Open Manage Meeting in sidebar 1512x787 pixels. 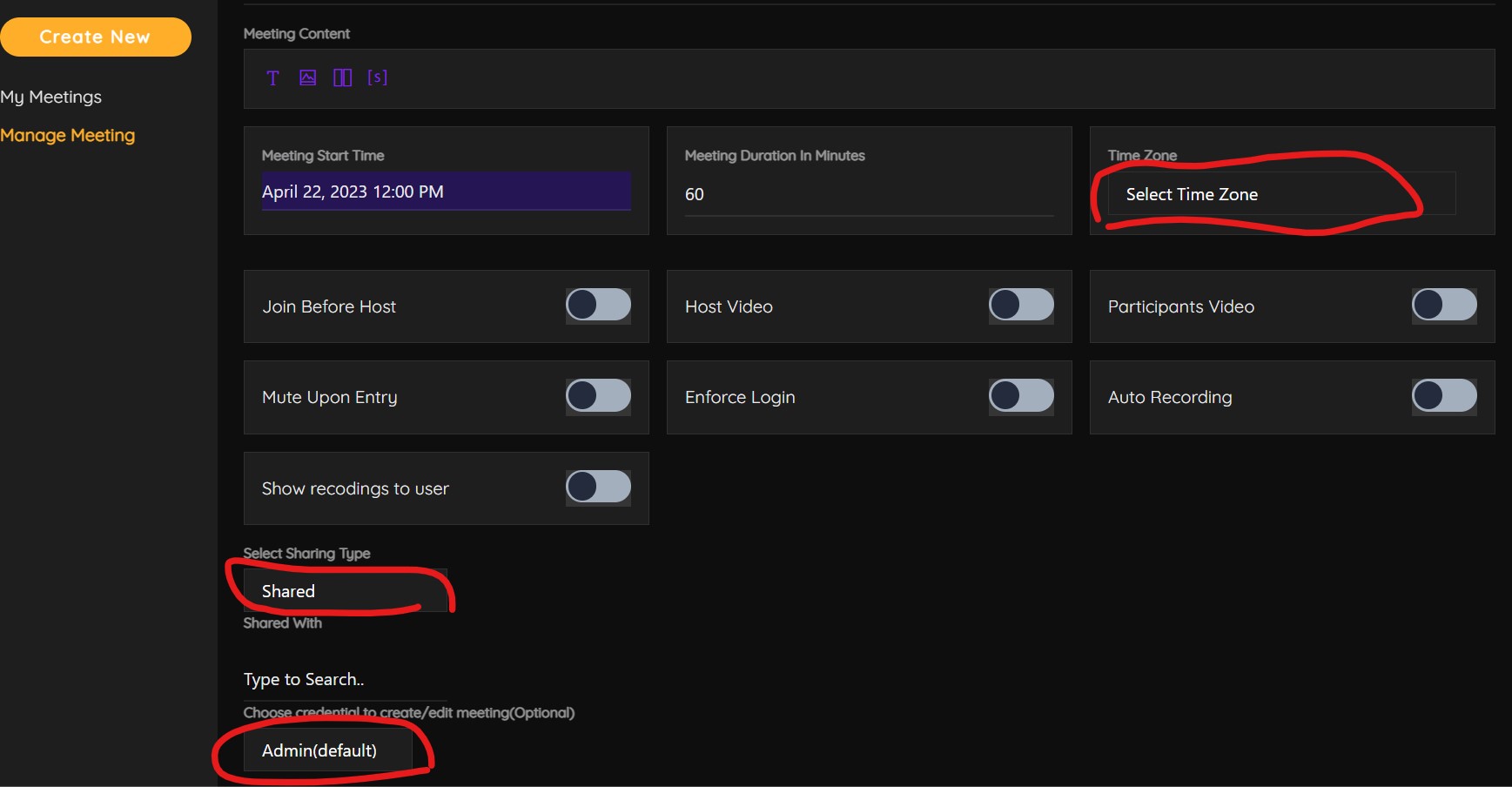coord(68,135)
